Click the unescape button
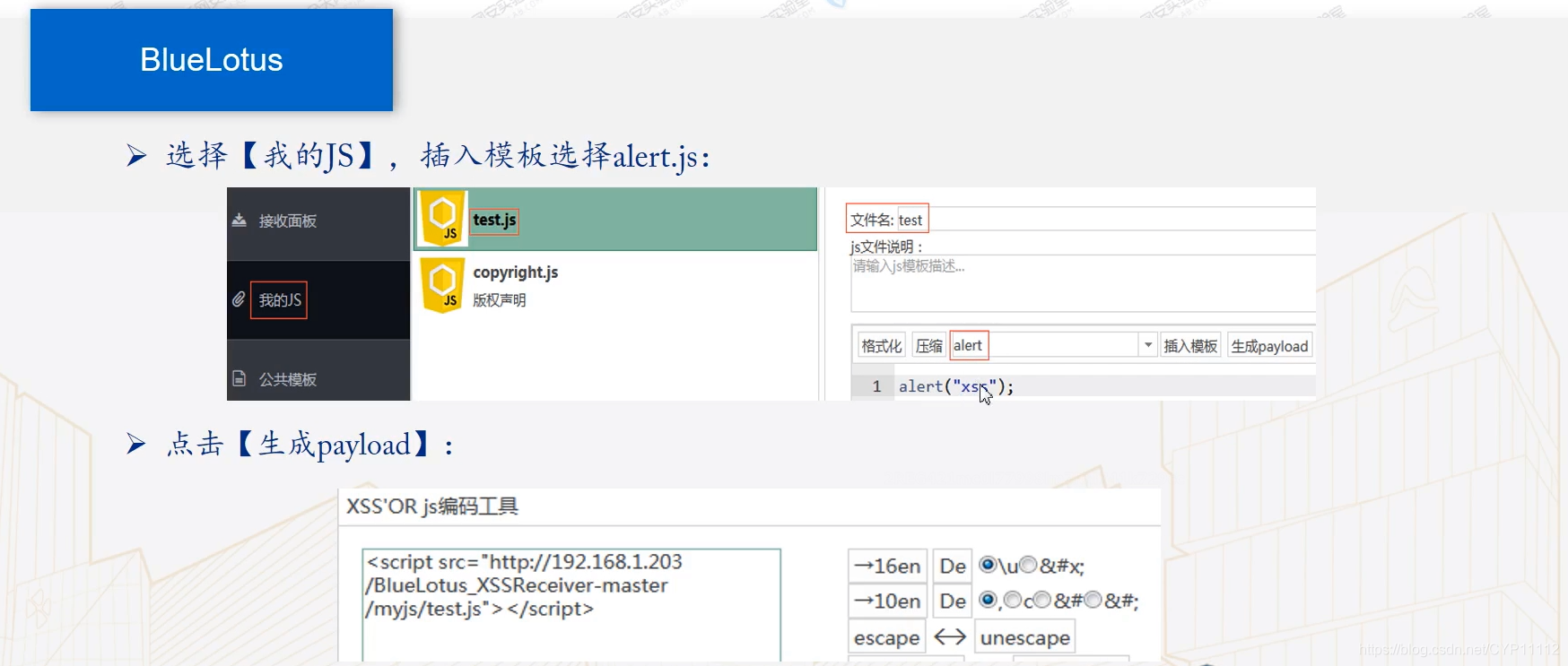This screenshot has width=1568, height=666. pyautogui.click(x=1024, y=637)
